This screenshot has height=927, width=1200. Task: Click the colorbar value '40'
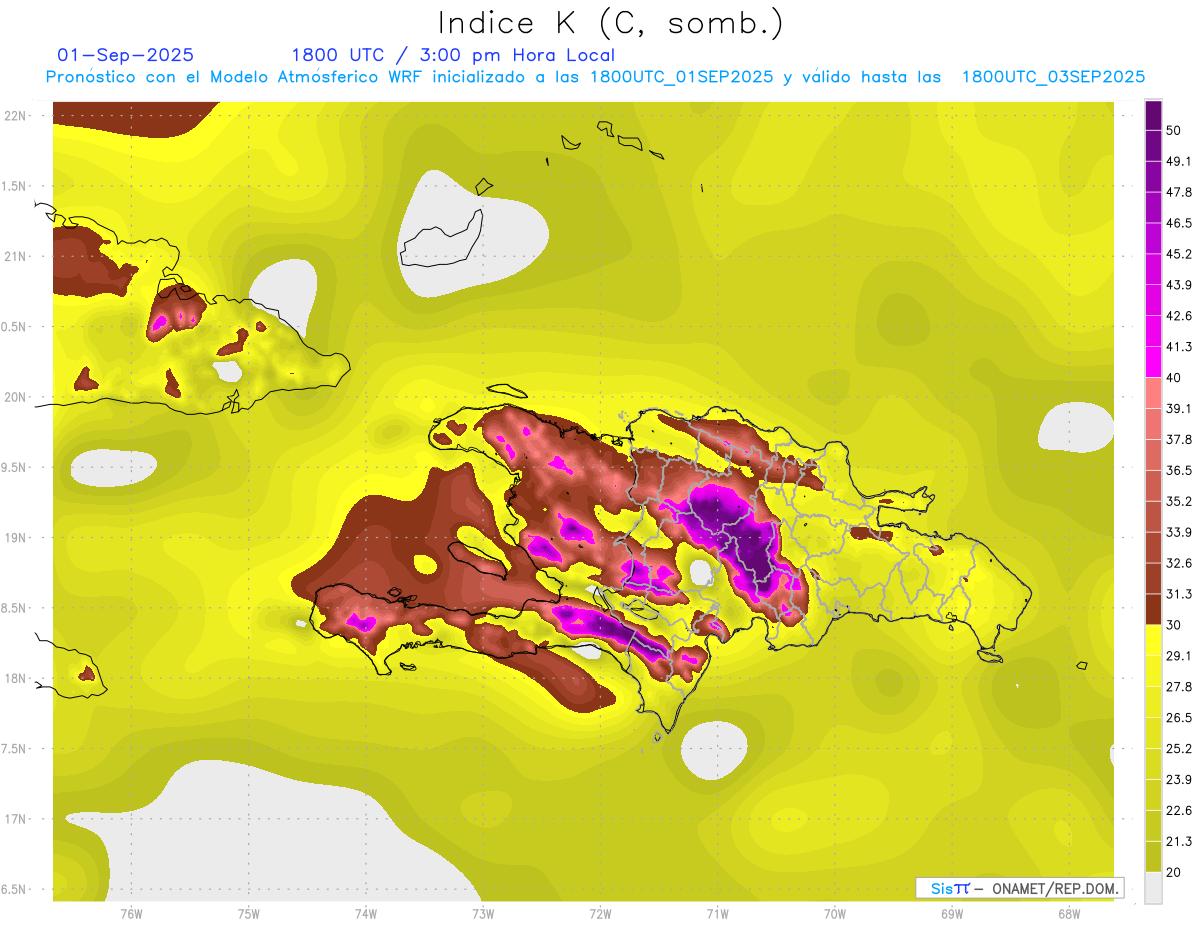click(1175, 377)
